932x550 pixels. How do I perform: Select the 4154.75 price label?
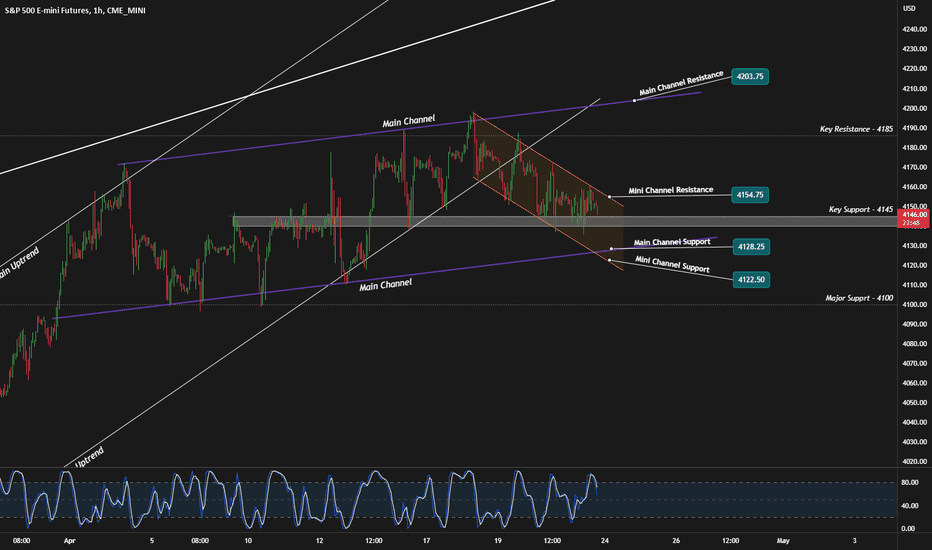point(750,195)
